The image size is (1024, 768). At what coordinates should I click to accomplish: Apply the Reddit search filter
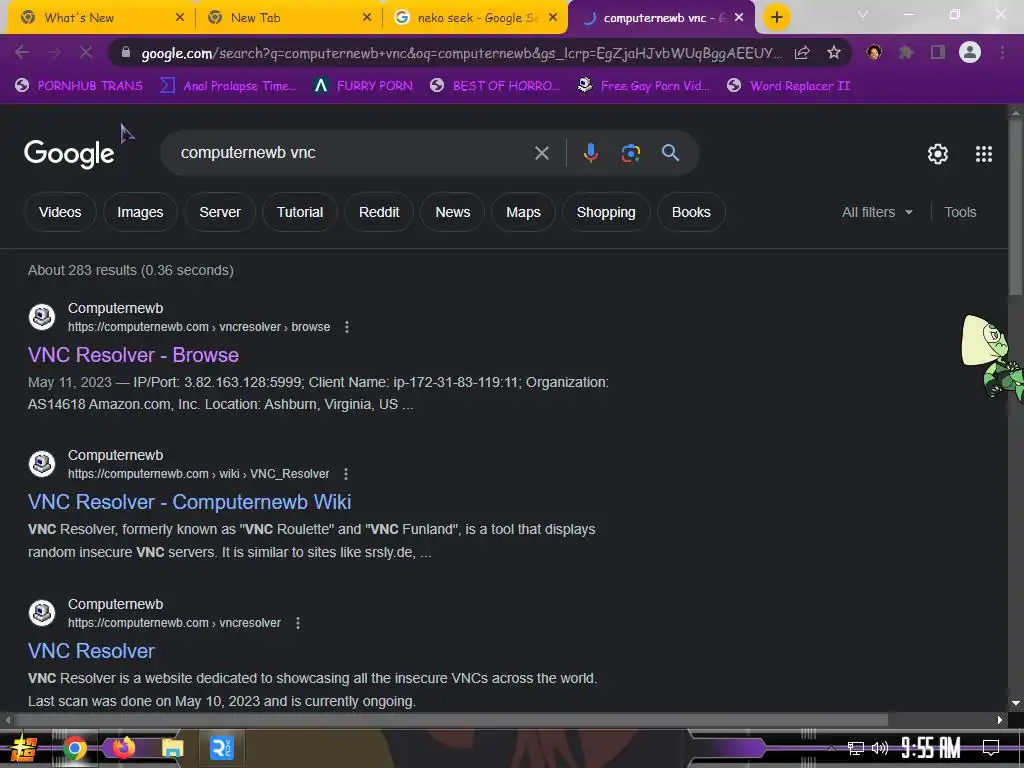[x=379, y=212]
